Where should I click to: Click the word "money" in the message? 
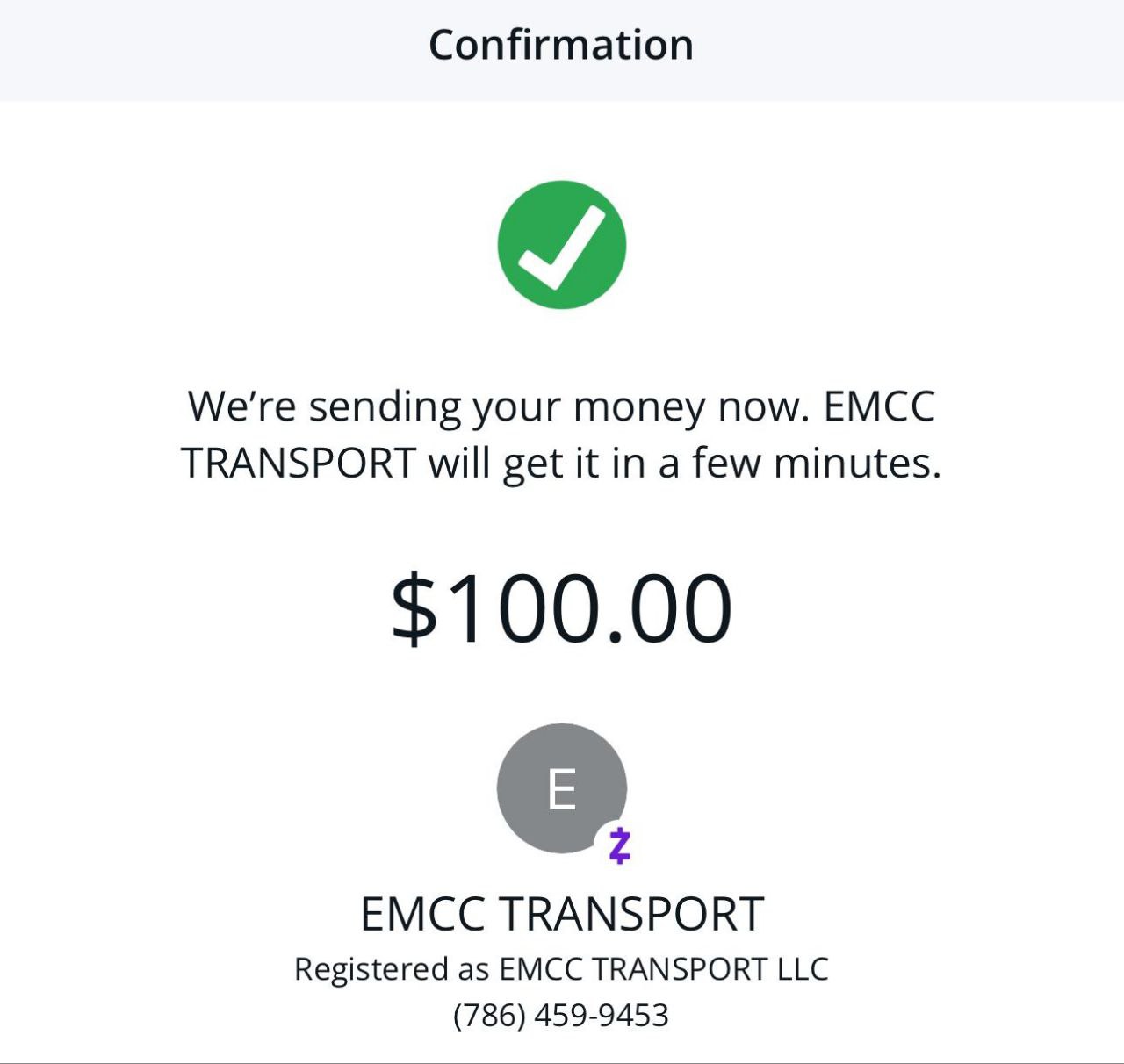(x=638, y=406)
